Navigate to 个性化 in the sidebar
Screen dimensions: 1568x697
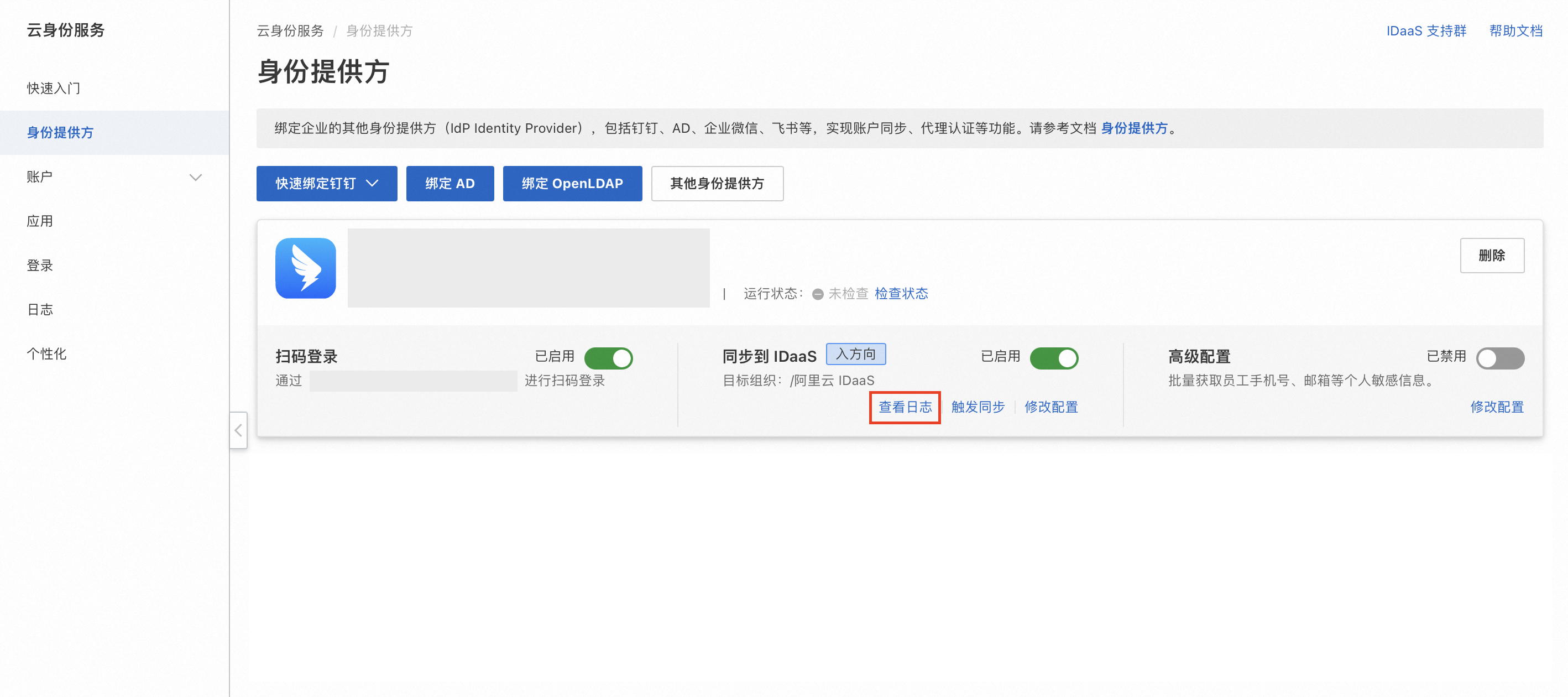click(x=47, y=354)
